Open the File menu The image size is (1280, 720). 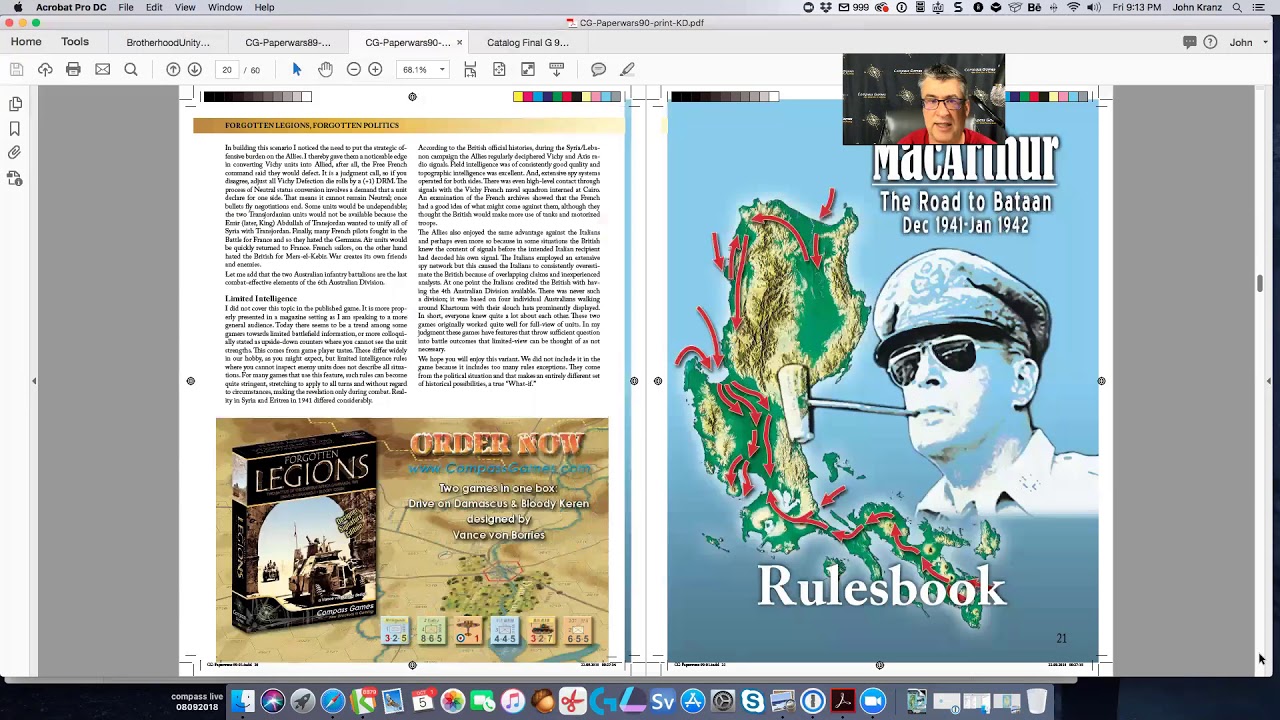pos(126,7)
